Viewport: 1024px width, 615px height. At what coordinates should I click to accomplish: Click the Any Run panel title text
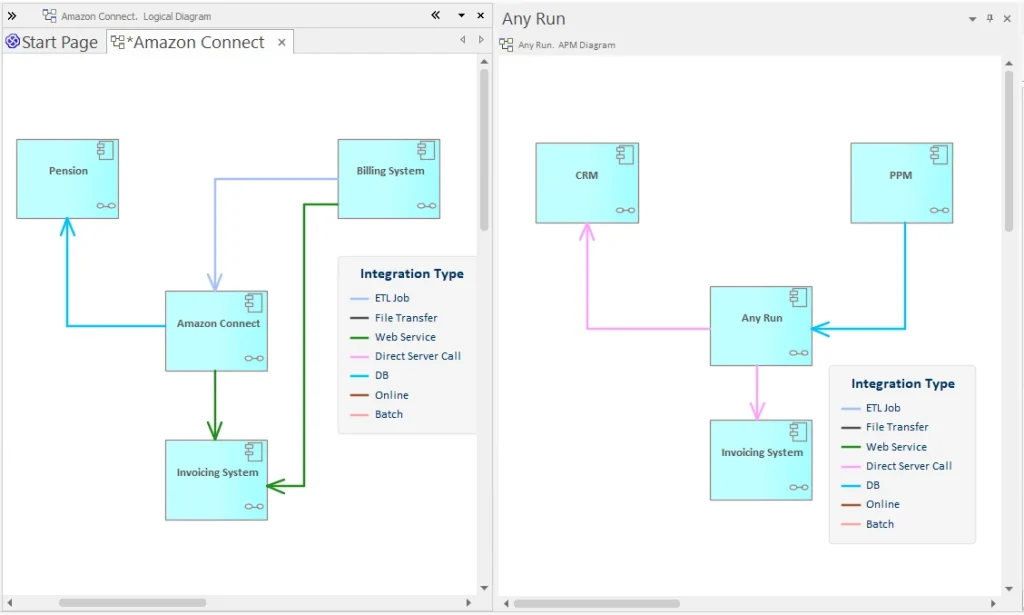click(534, 19)
